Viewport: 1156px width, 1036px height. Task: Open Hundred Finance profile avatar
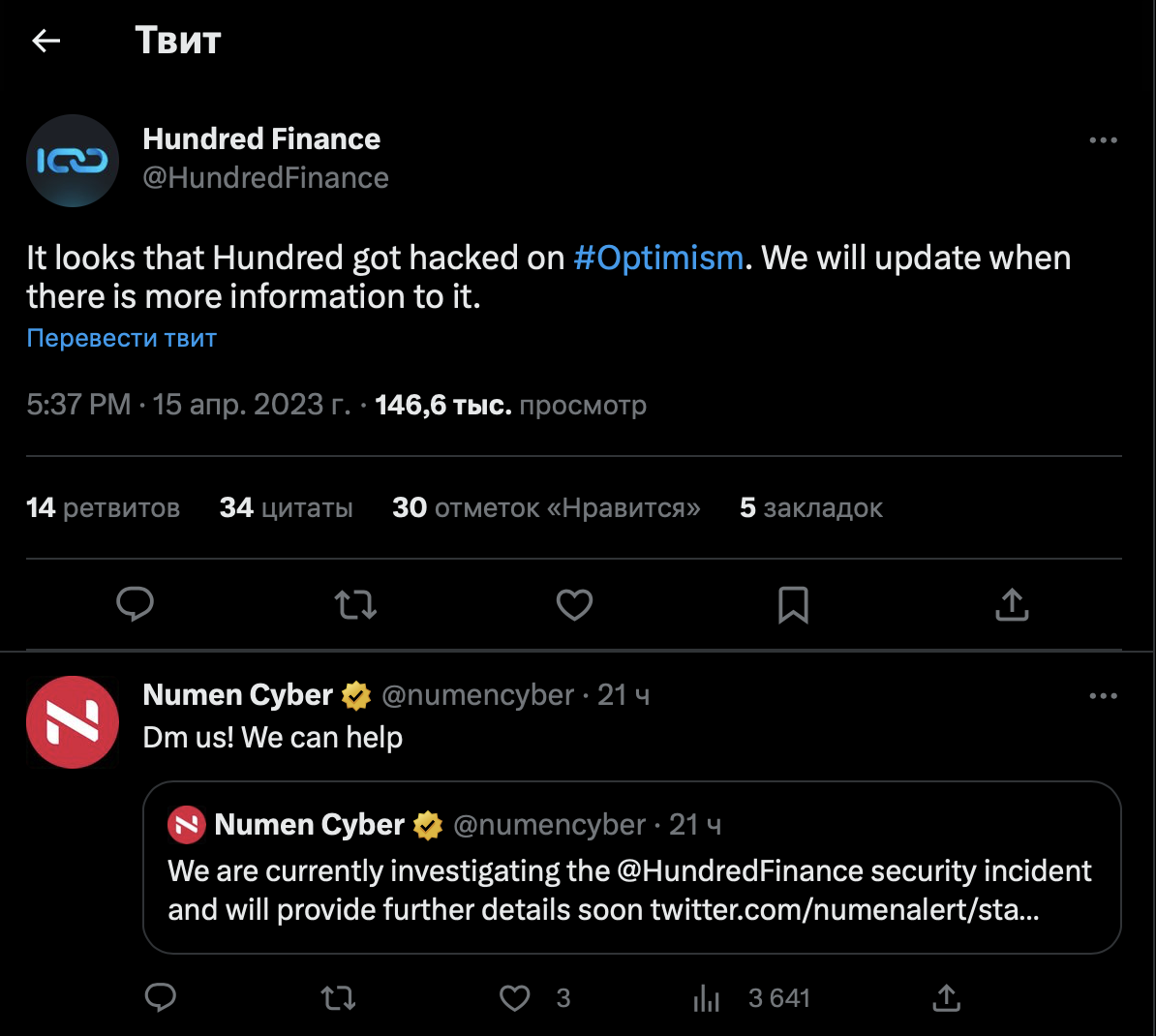point(73,161)
